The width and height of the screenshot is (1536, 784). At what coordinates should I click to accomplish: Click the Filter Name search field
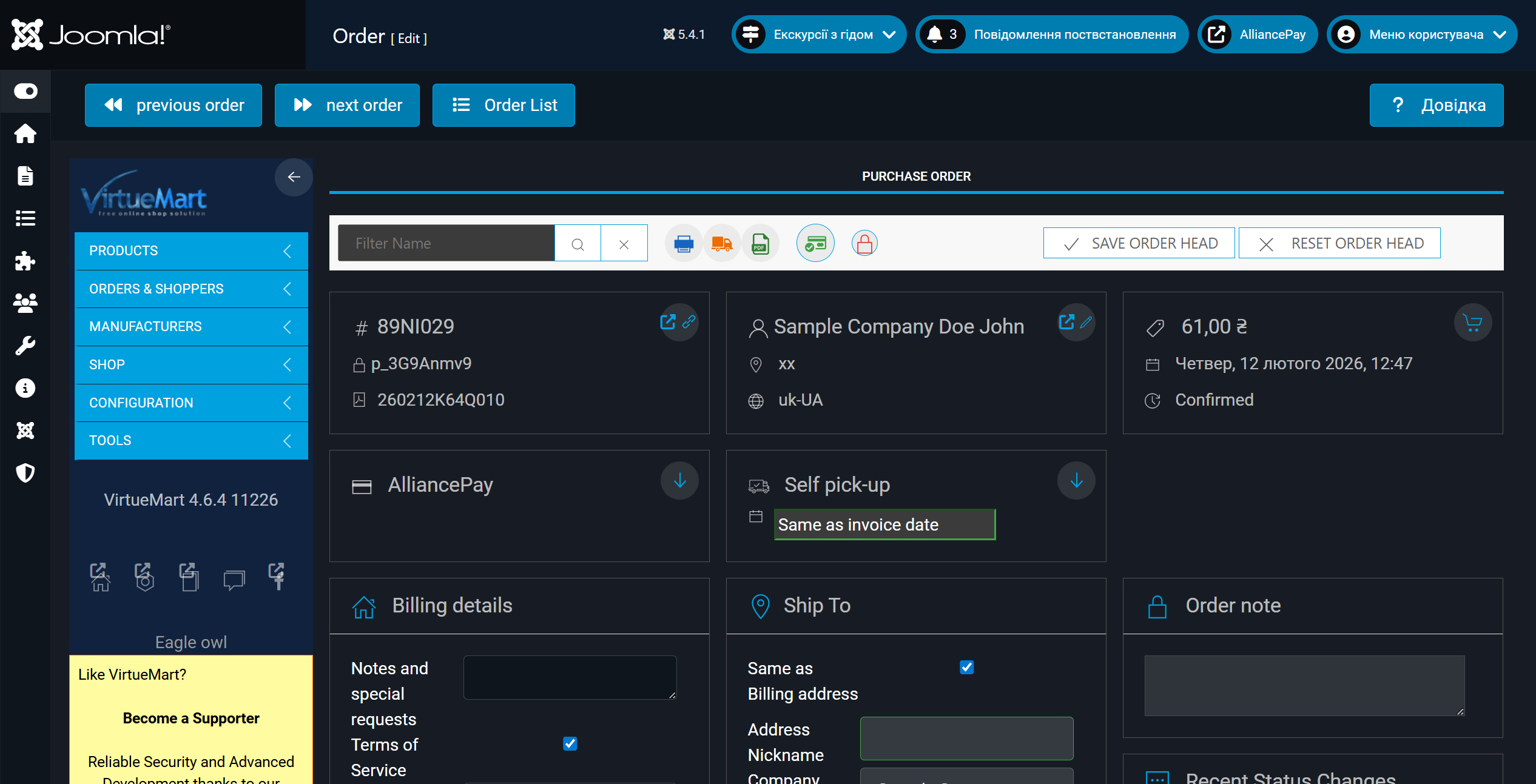pyautogui.click(x=445, y=243)
